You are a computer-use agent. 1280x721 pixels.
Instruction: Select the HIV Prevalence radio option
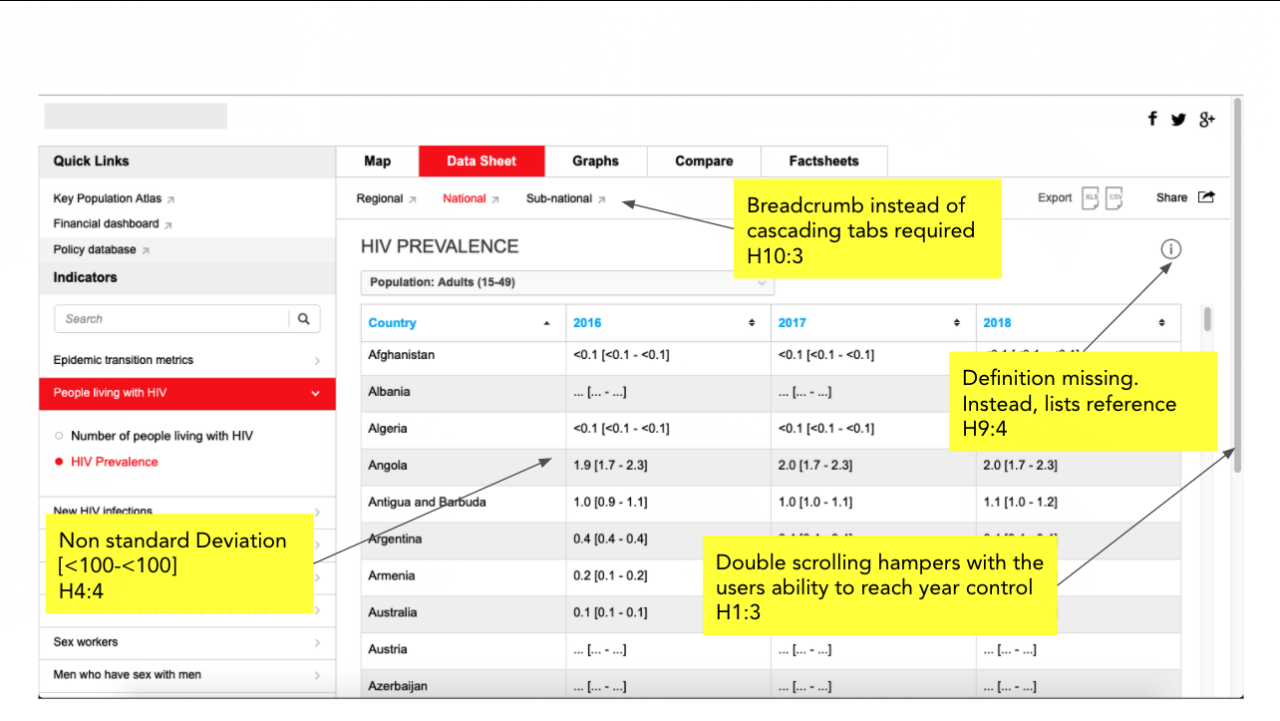tap(59, 462)
